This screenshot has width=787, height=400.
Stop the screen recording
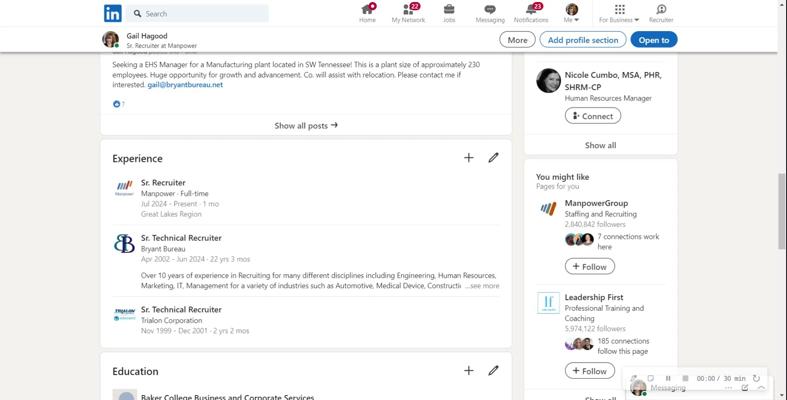tap(685, 378)
